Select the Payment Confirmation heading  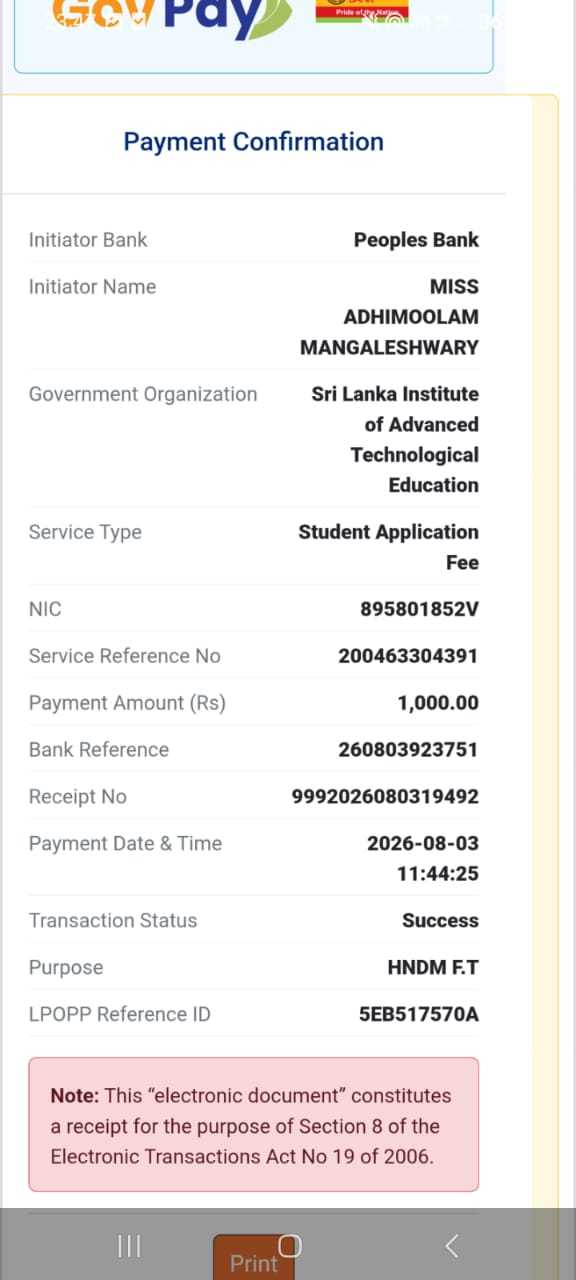click(253, 142)
